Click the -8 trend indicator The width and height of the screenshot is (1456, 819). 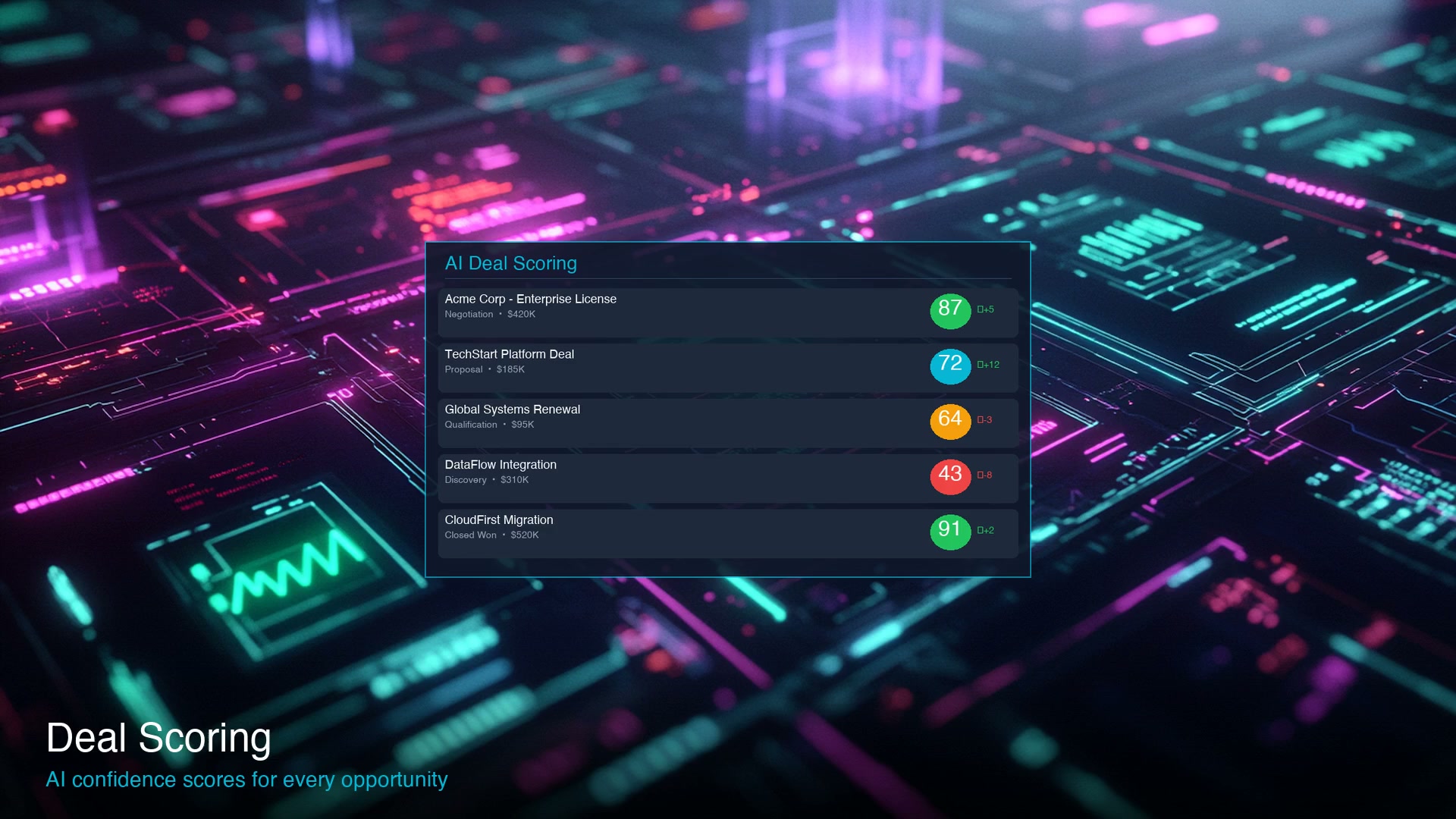[x=984, y=475]
